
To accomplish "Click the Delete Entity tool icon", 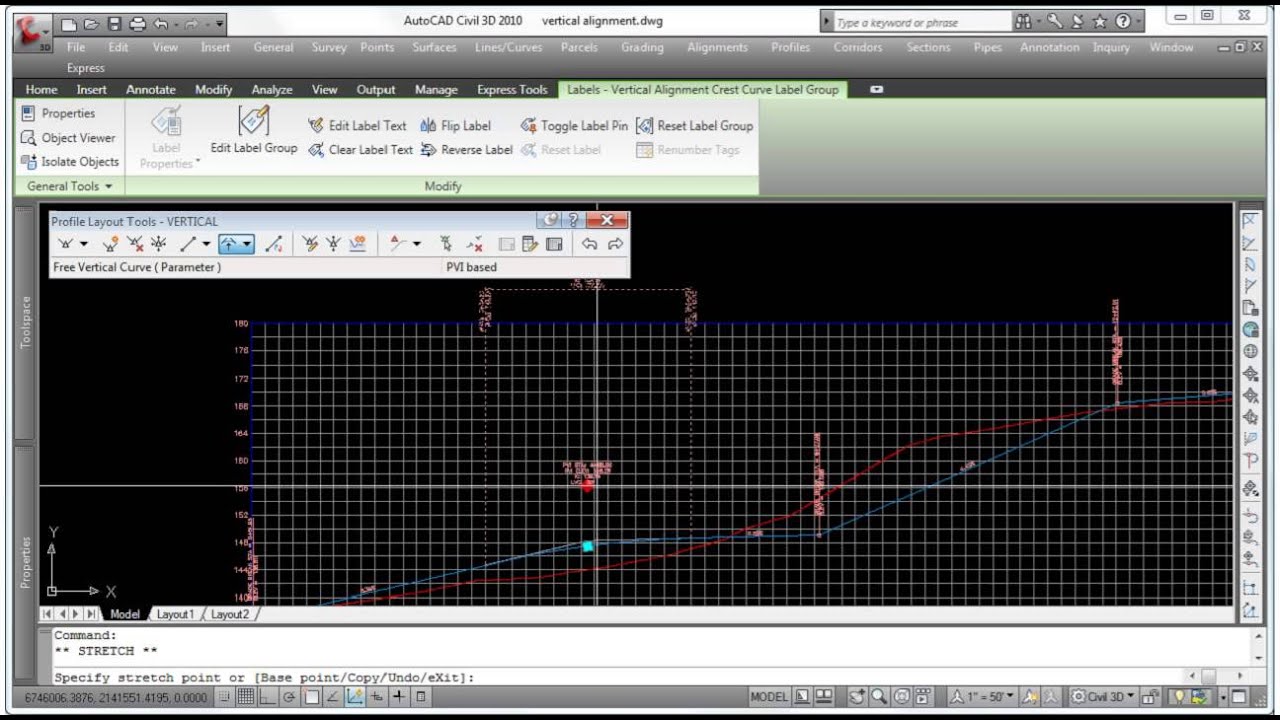I will click(x=475, y=244).
